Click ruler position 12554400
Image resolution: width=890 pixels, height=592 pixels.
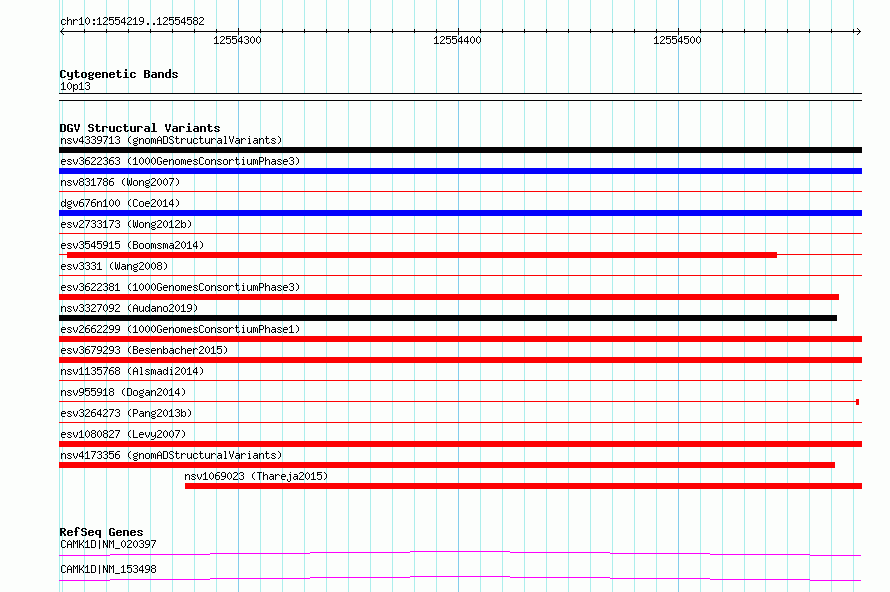click(457, 40)
